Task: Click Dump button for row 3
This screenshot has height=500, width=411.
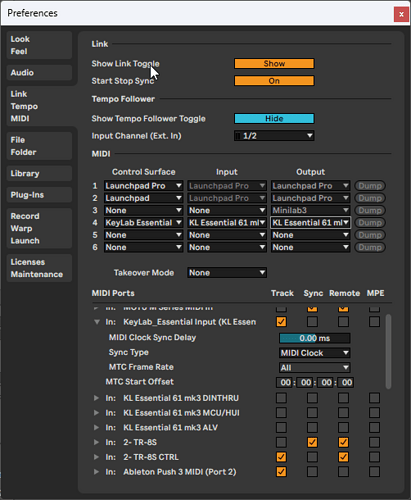Action: pos(370,210)
